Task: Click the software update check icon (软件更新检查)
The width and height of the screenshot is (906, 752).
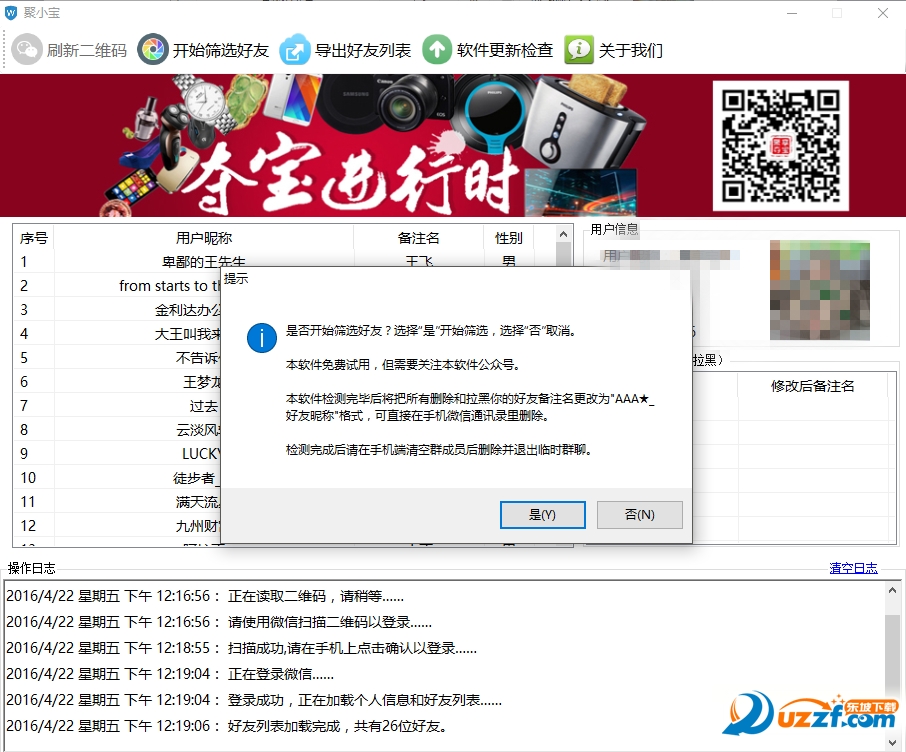Action: 437,50
